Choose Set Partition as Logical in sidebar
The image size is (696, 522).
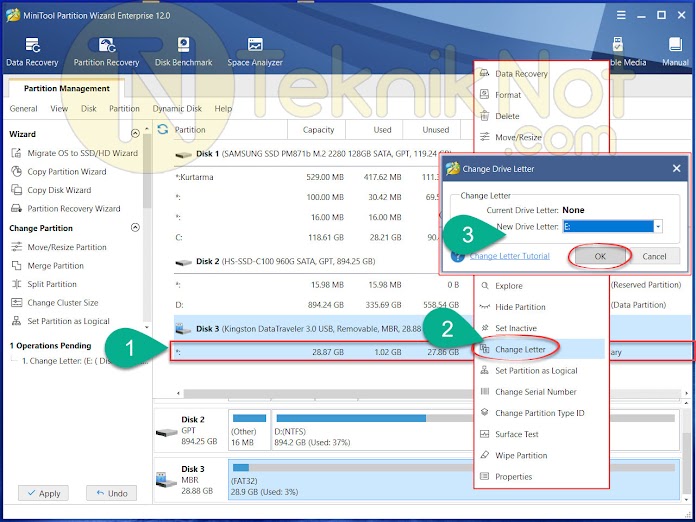point(60,321)
